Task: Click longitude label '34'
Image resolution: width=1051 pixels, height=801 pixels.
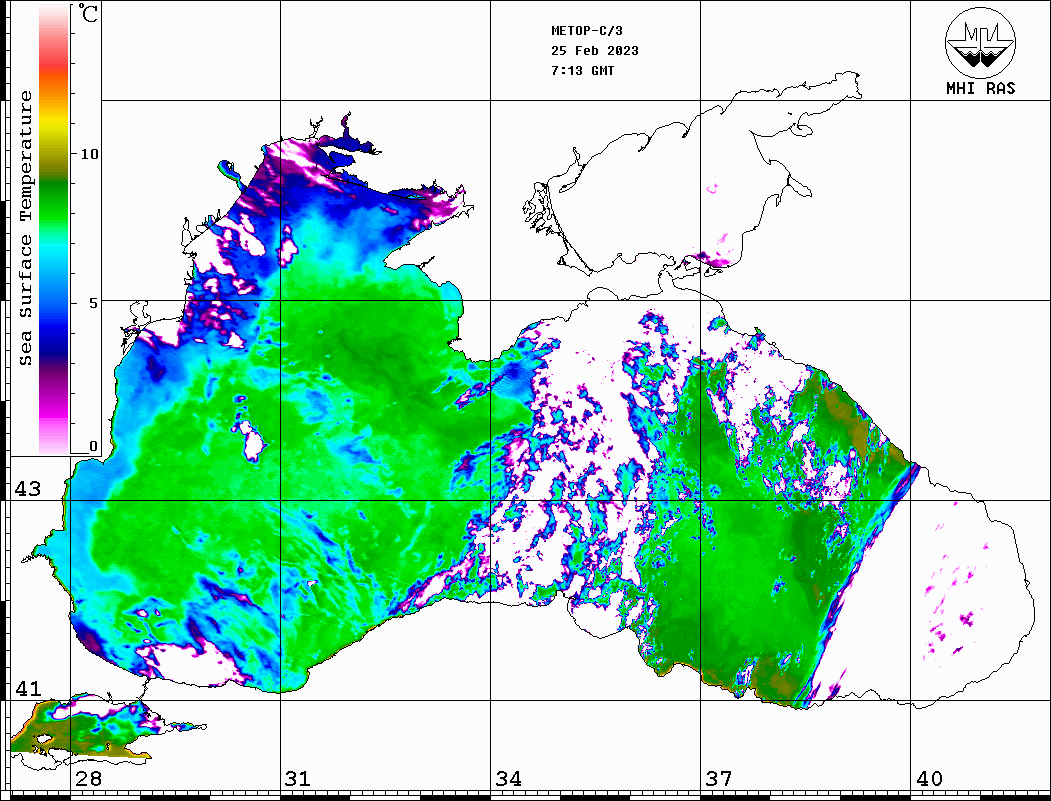Action: pos(509,779)
